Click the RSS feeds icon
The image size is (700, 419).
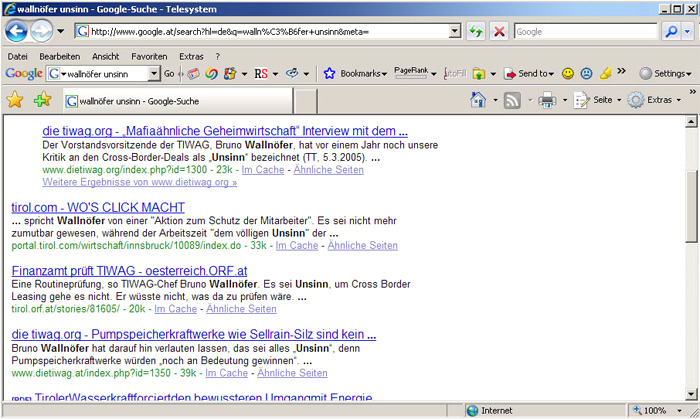[512, 100]
